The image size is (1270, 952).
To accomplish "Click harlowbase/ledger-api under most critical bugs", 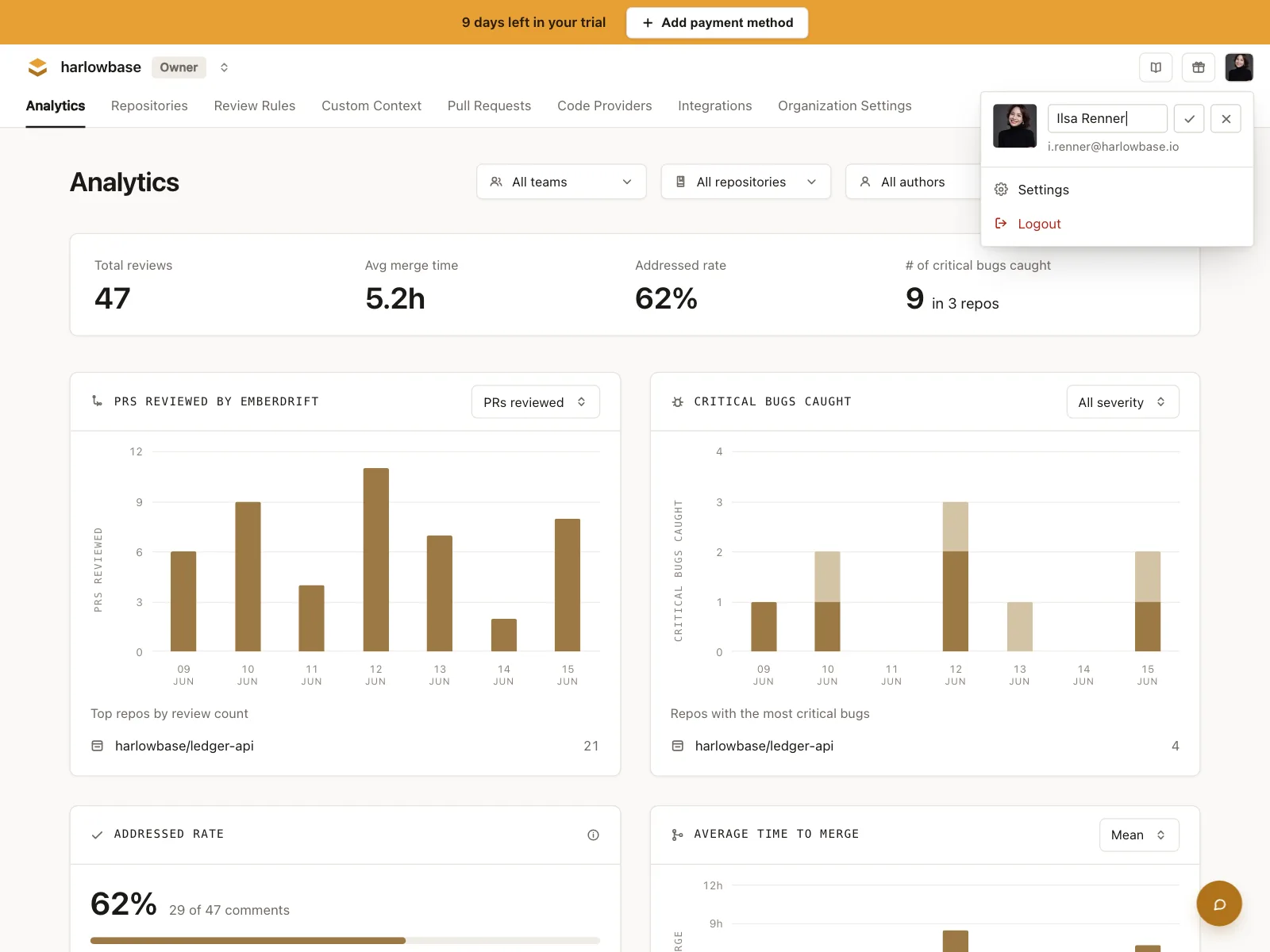I will click(764, 746).
